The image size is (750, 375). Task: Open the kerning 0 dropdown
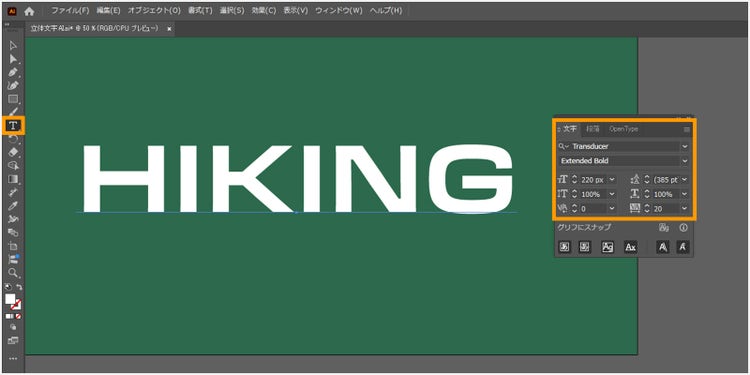tap(611, 209)
